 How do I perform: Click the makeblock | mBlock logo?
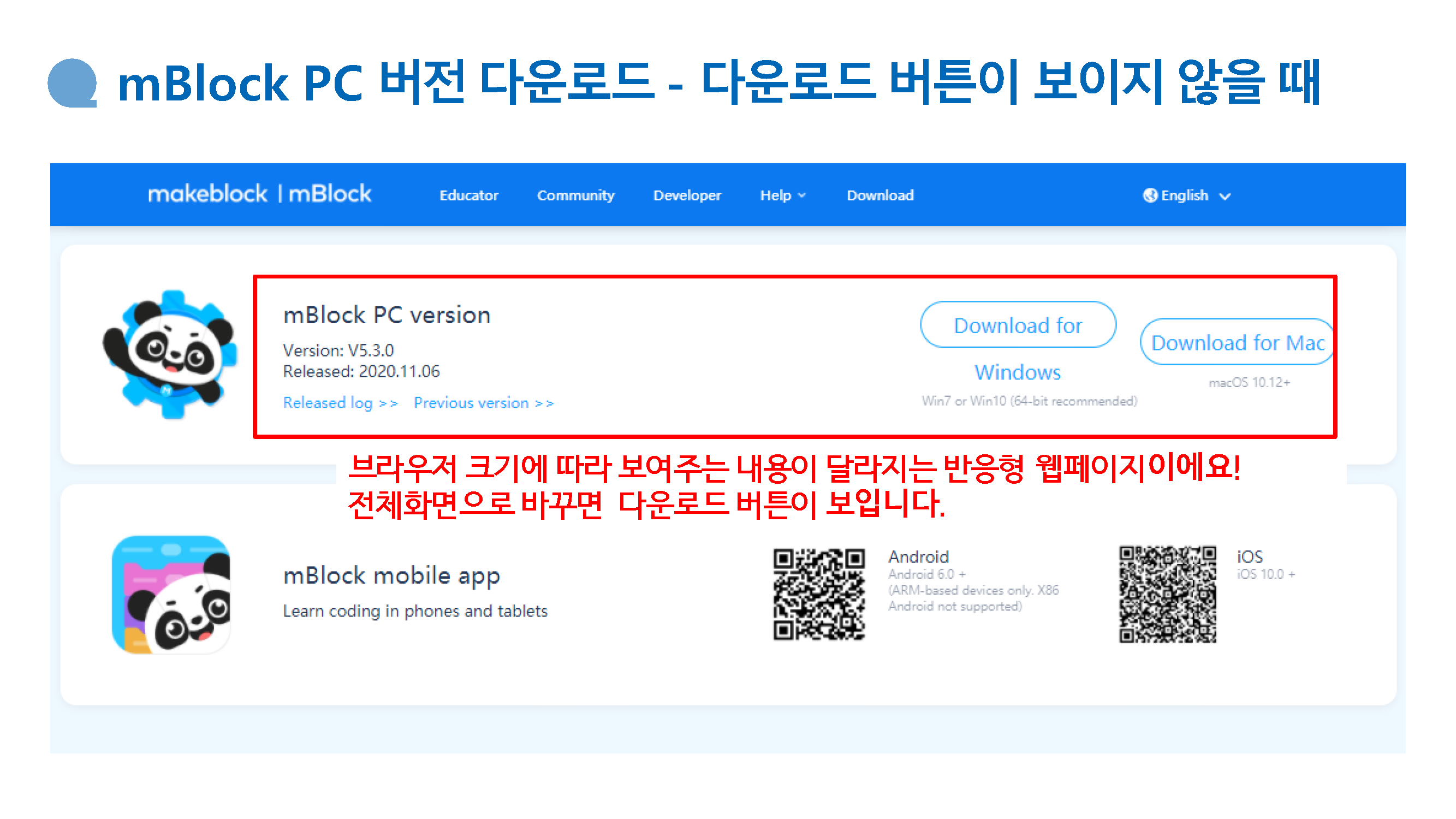259,194
